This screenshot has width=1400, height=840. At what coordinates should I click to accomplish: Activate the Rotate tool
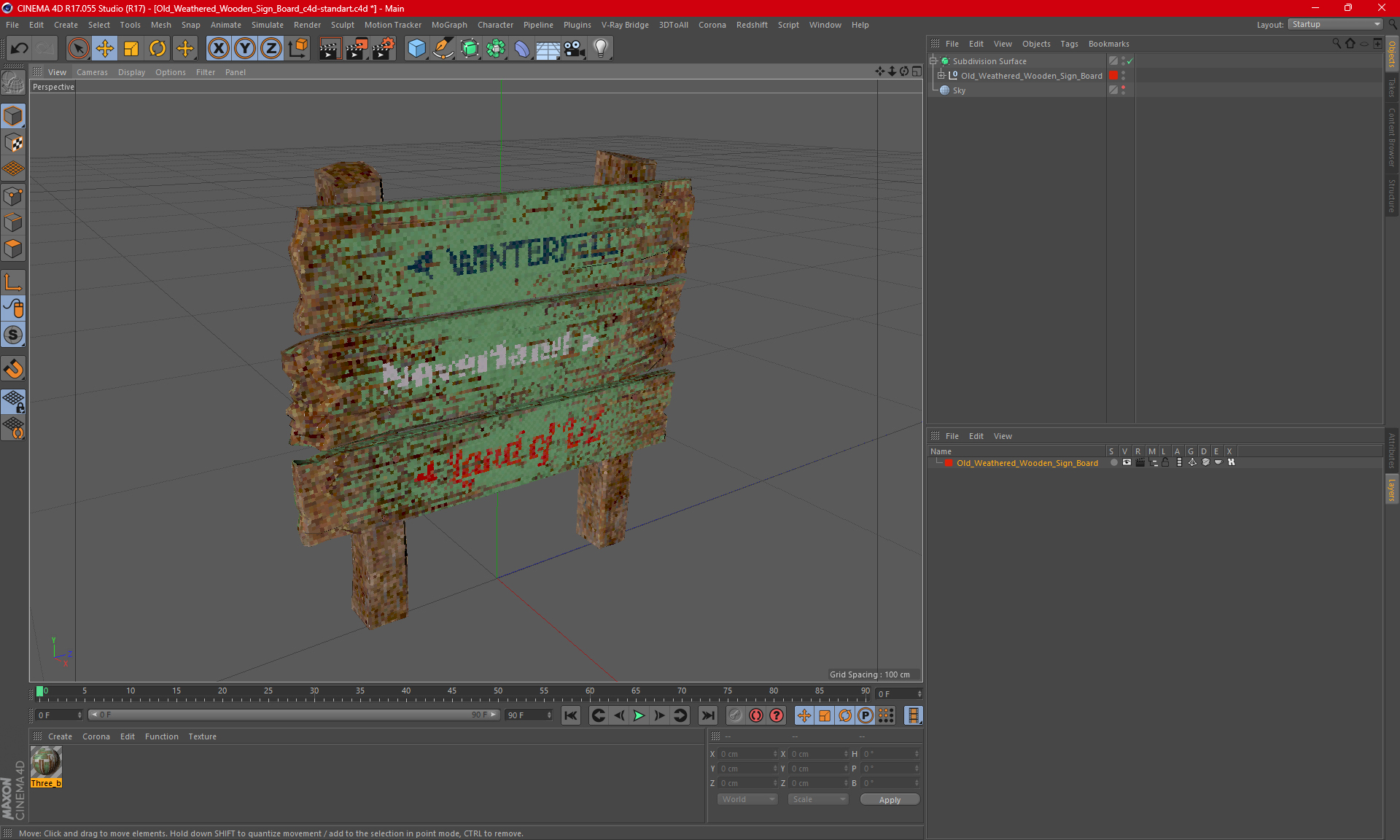coord(157,49)
